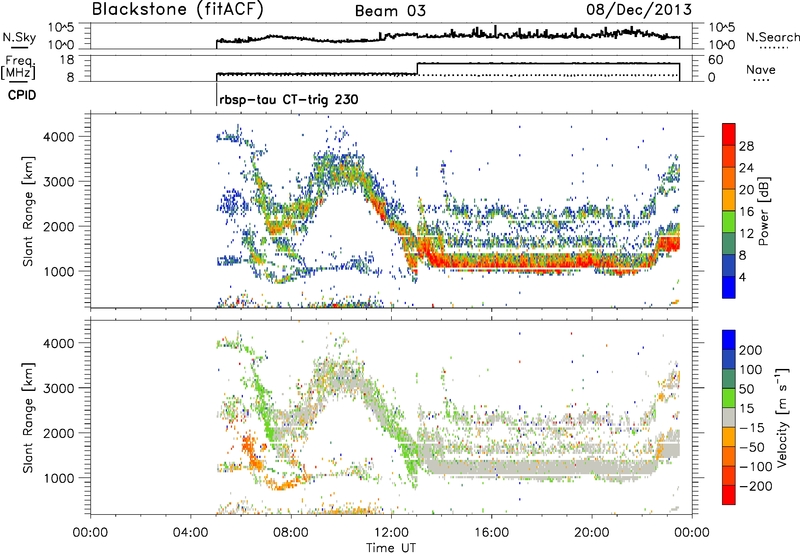Click the 'Freq. [MHz]' label
The image size is (800, 554).
pyautogui.click(x=18, y=67)
